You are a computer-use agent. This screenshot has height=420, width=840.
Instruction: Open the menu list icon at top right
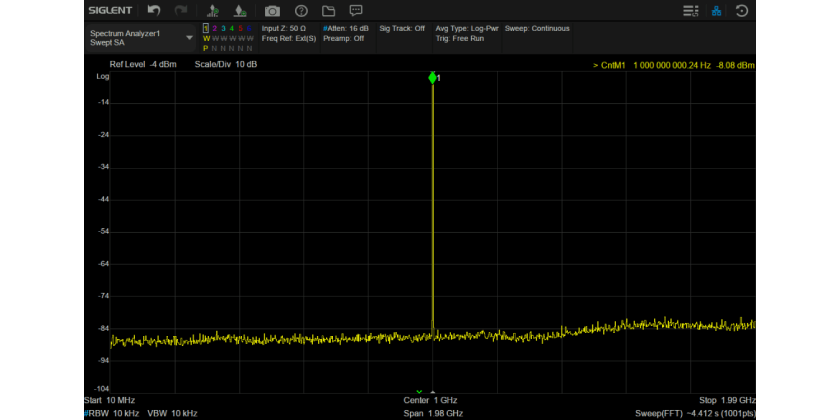tap(690, 10)
